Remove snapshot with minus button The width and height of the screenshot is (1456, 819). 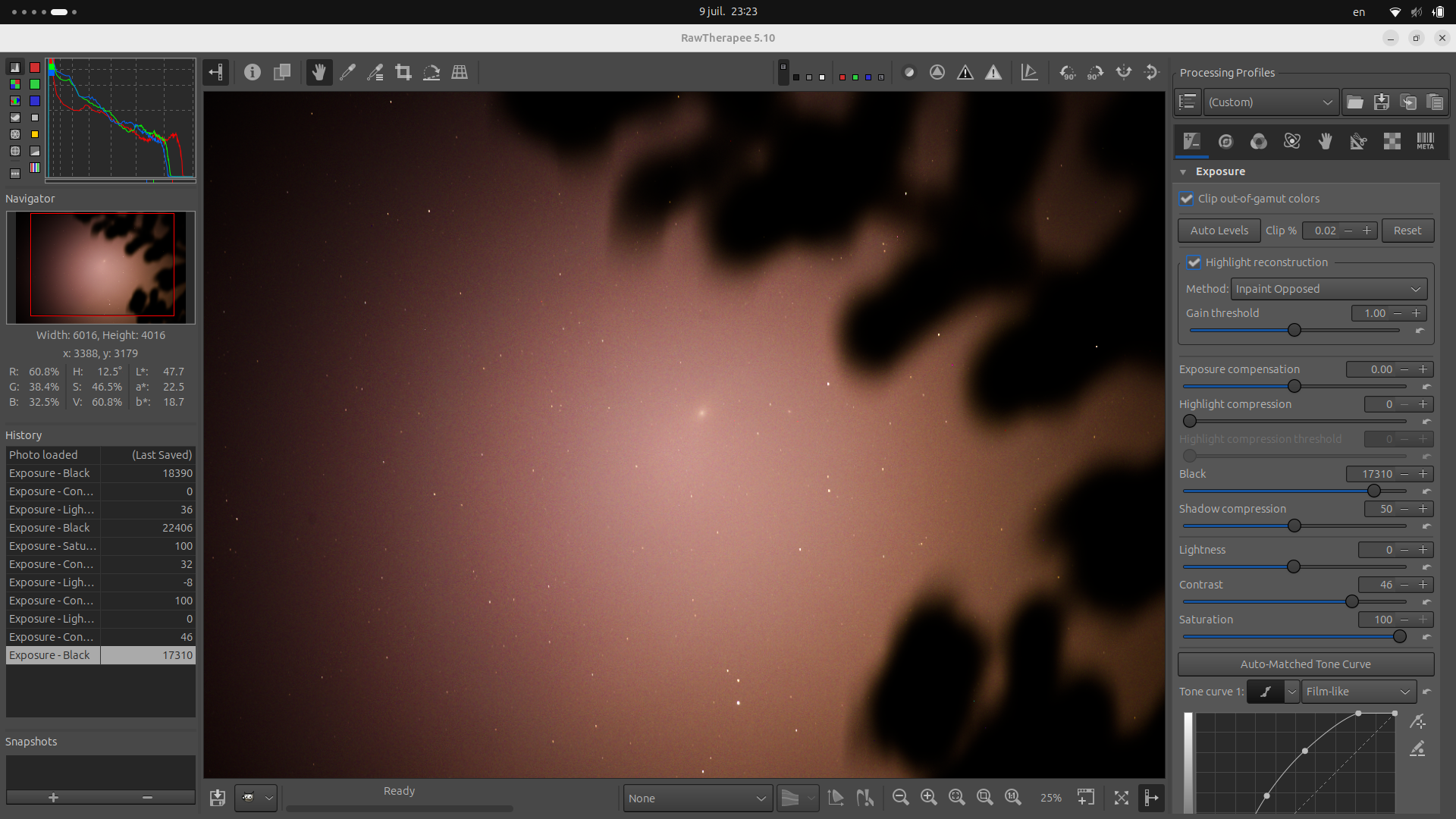(x=147, y=798)
